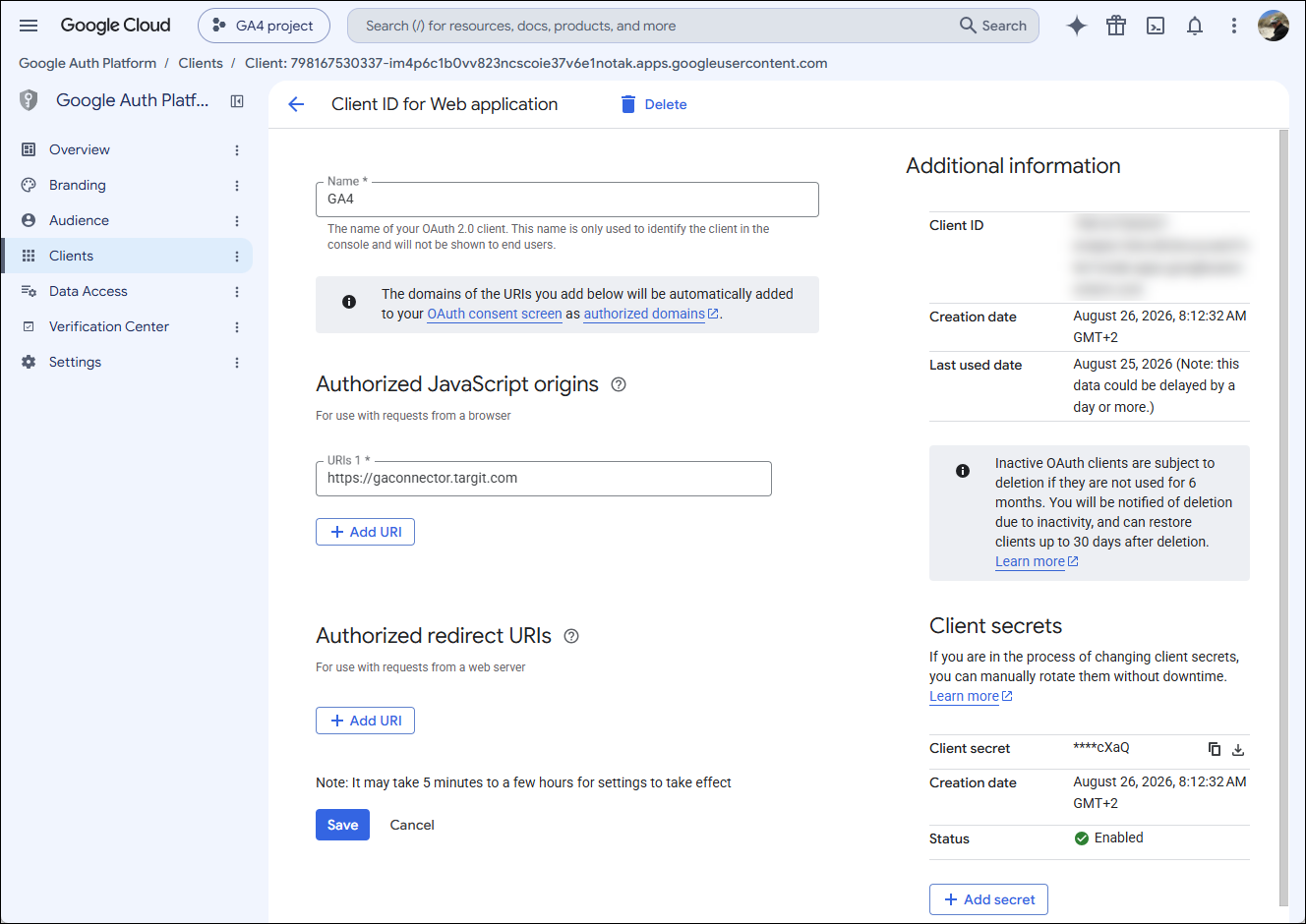Focus the URIs 1 input field
The image size is (1306, 924).
pos(544,479)
